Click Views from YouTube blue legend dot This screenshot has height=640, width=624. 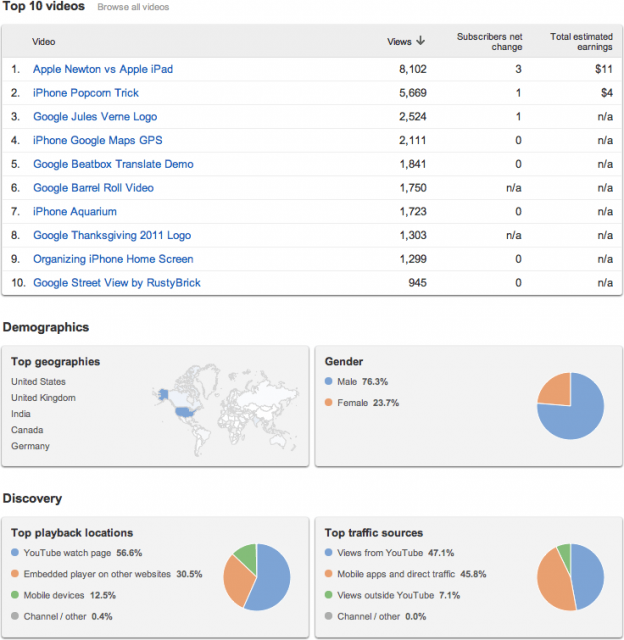coord(329,552)
